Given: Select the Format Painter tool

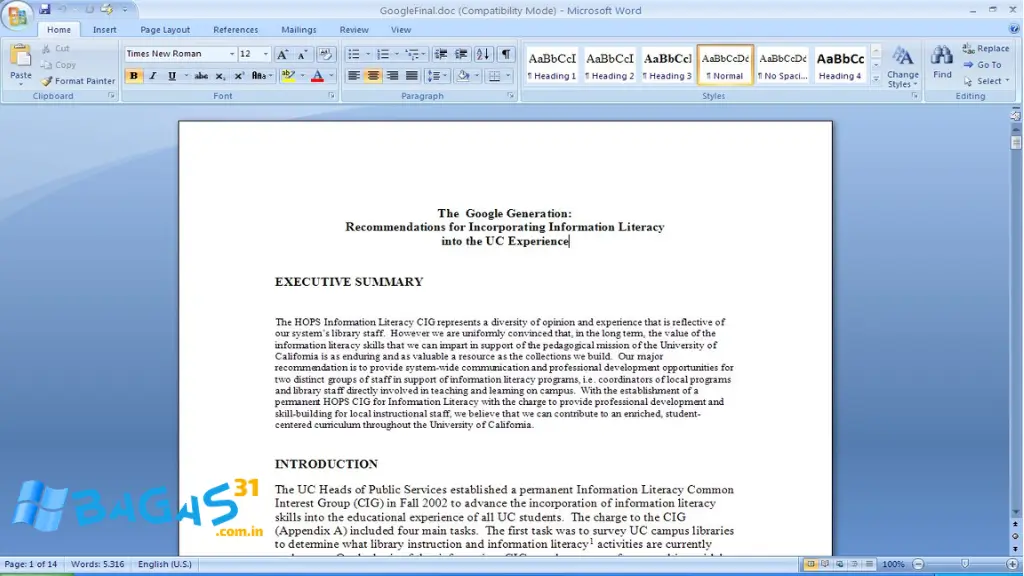Looking at the screenshot, I should click(x=79, y=81).
